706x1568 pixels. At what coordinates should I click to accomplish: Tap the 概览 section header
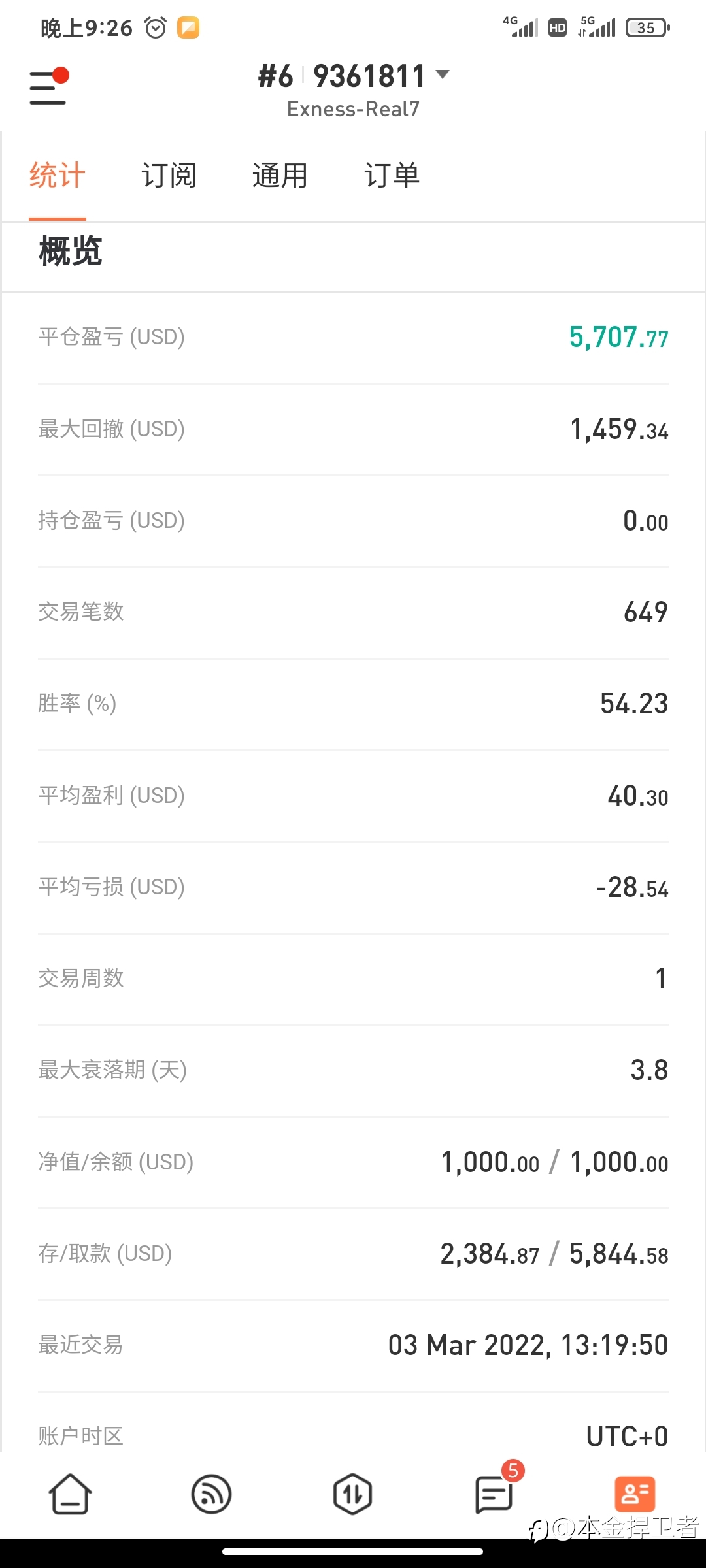[x=71, y=252]
